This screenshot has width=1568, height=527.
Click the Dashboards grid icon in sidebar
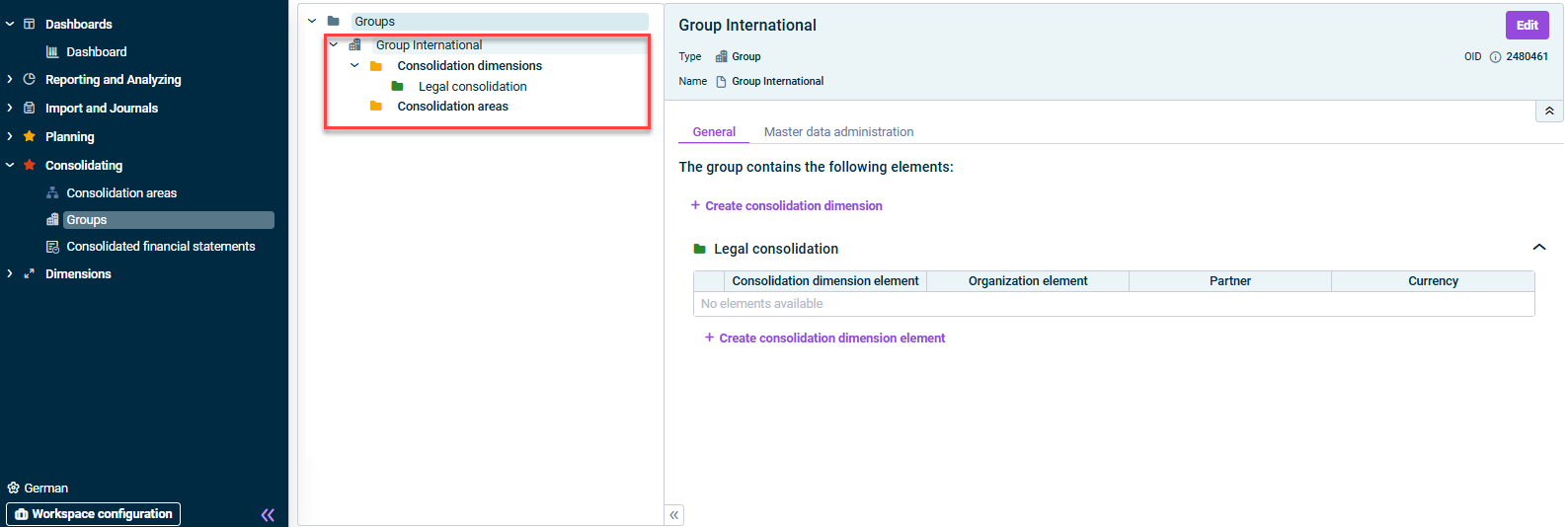pos(29,24)
